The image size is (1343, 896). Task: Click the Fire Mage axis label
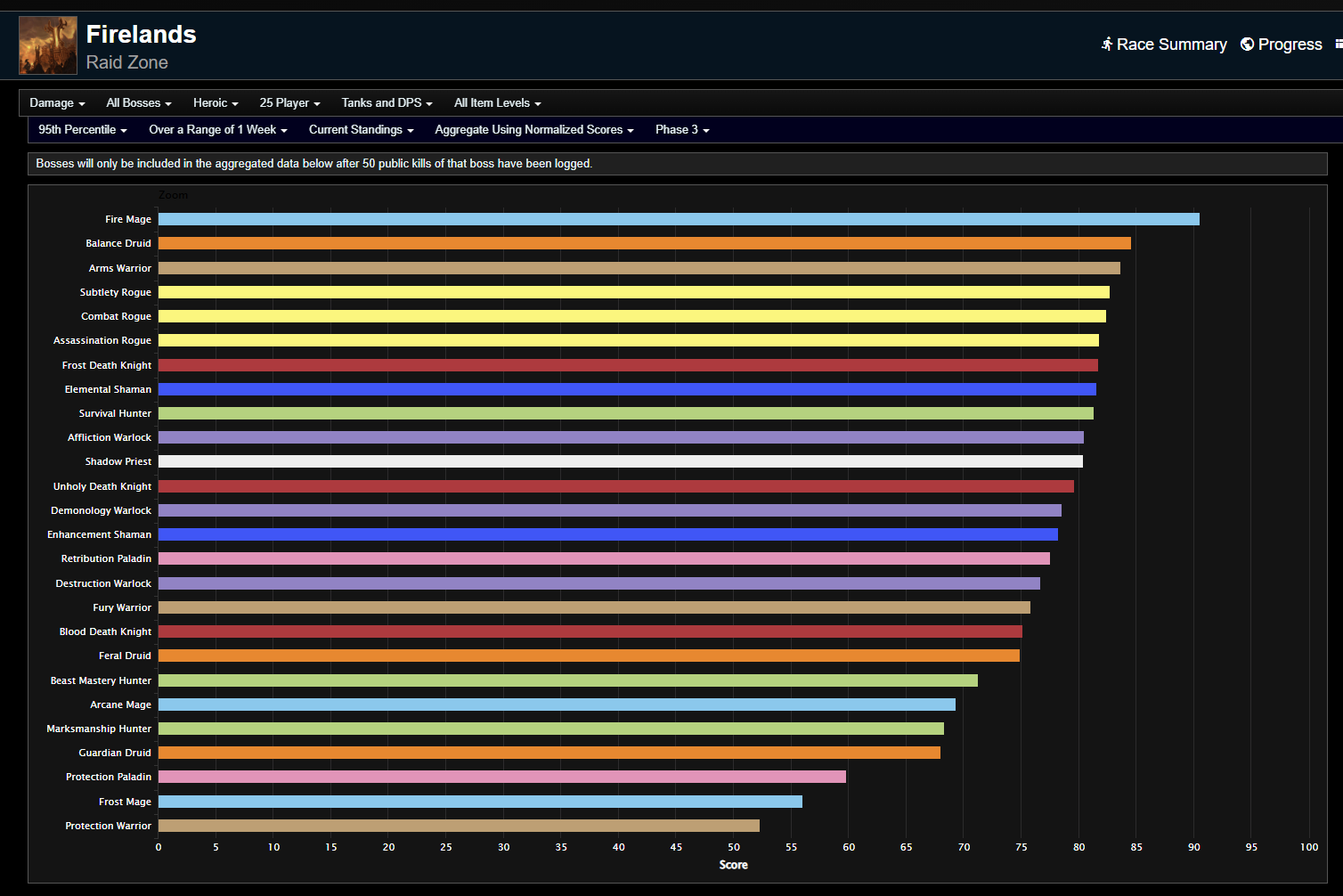[x=128, y=219]
